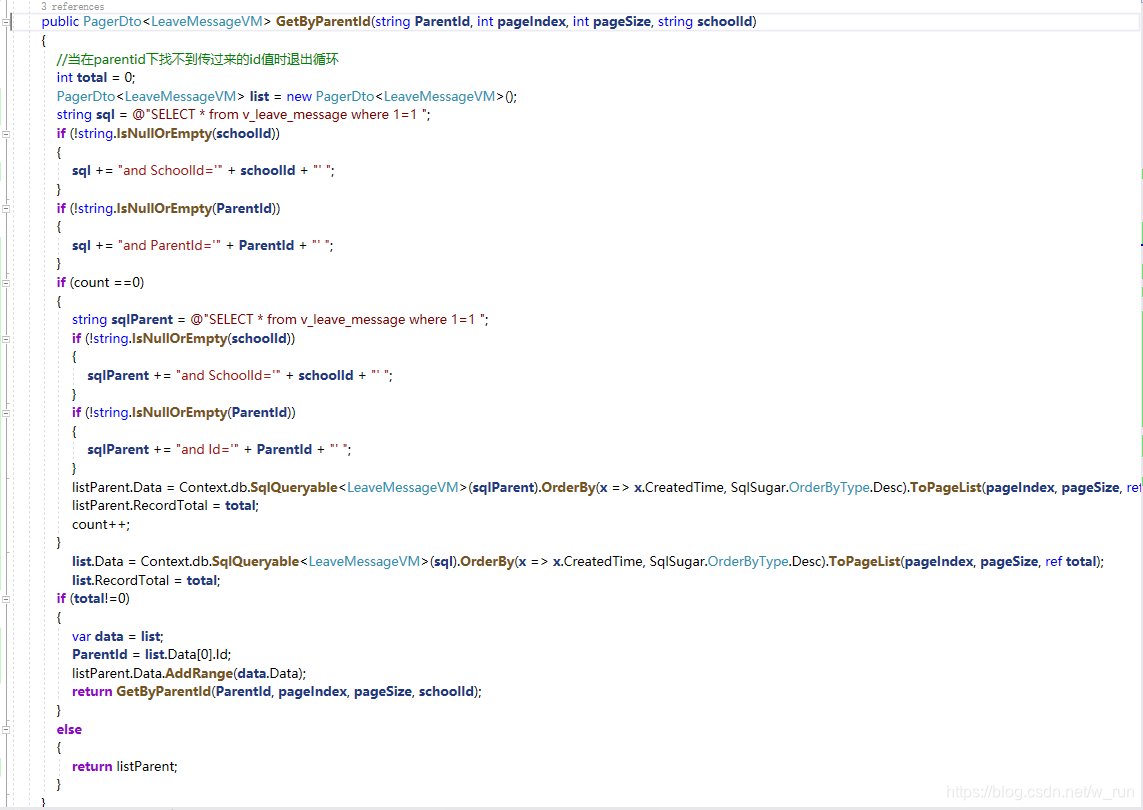Collapse the schoolId check below the sqlParent declaration
The width and height of the screenshot is (1143, 810).
(x=6, y=339)
